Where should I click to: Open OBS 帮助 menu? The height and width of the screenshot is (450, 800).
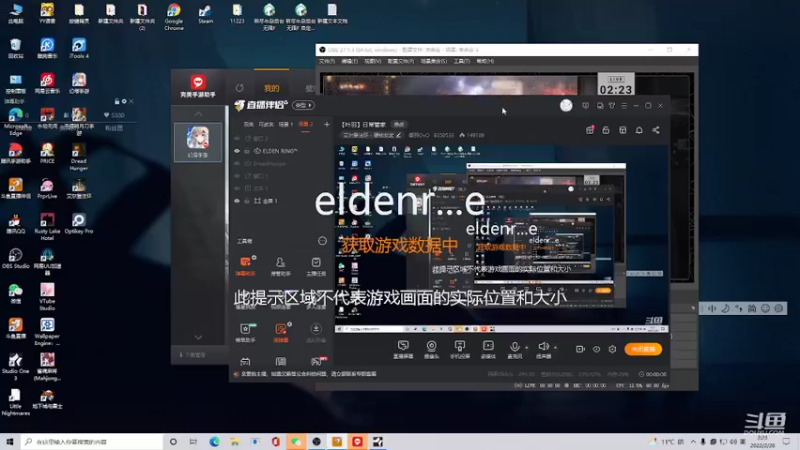[x=485, y=61]
